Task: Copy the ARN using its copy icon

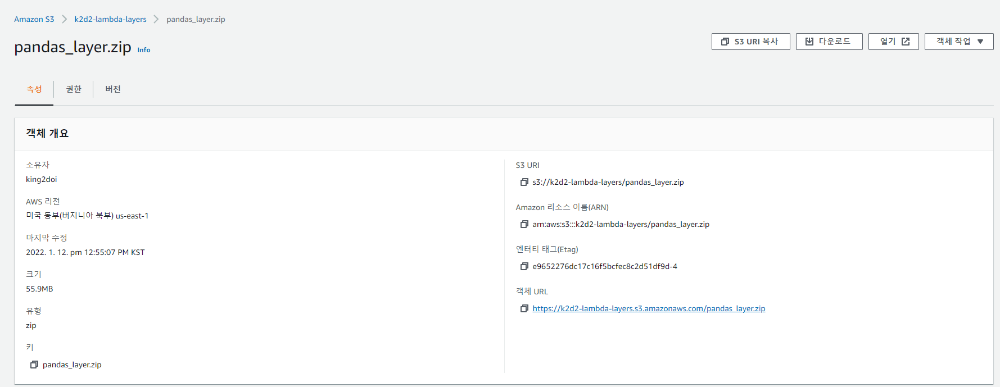Action: (x=524, y=224)
